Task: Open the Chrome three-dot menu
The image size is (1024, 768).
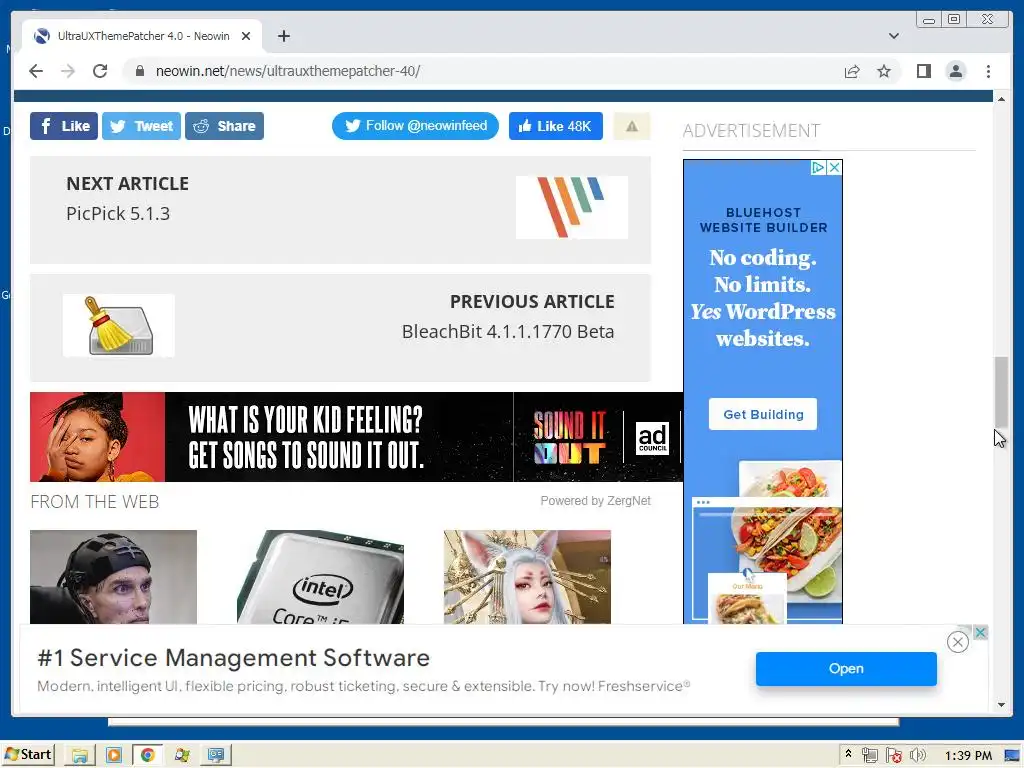Action: click(x=988, y=71)
